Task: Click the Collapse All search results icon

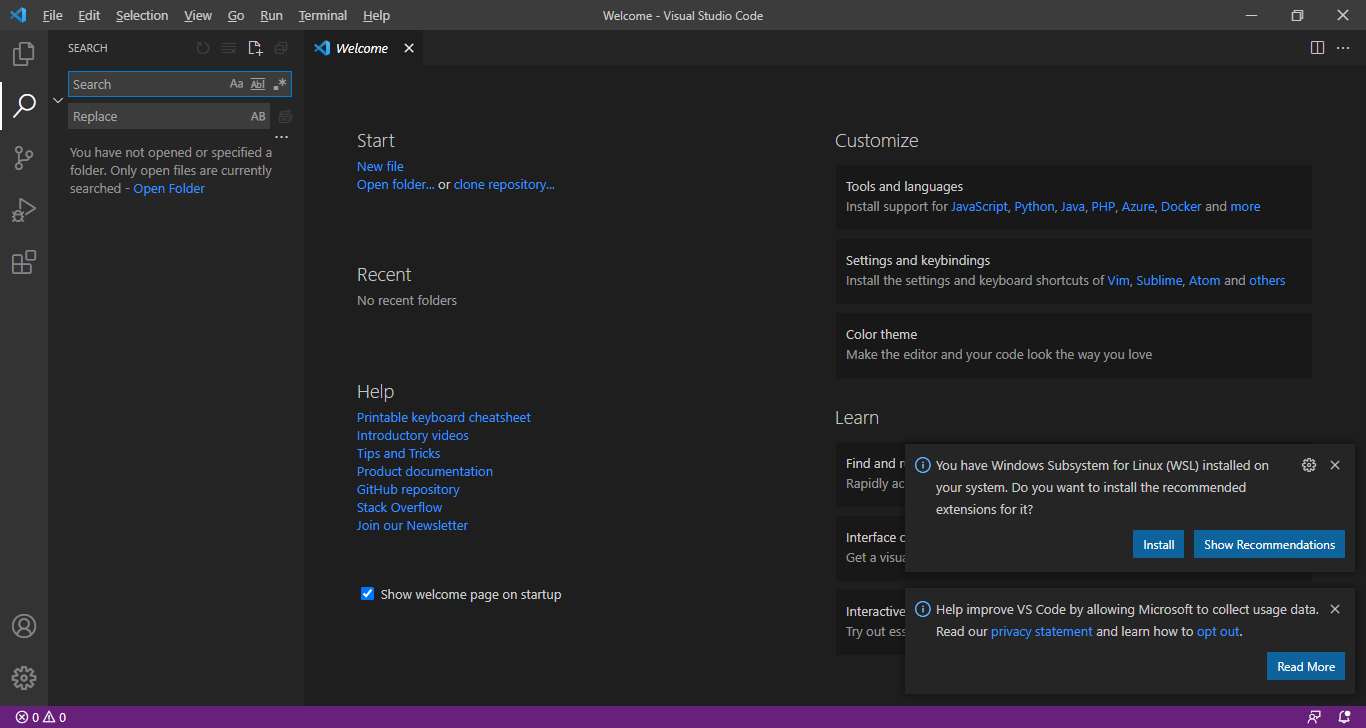Action: pyautogui.click(x=281, y=48)
